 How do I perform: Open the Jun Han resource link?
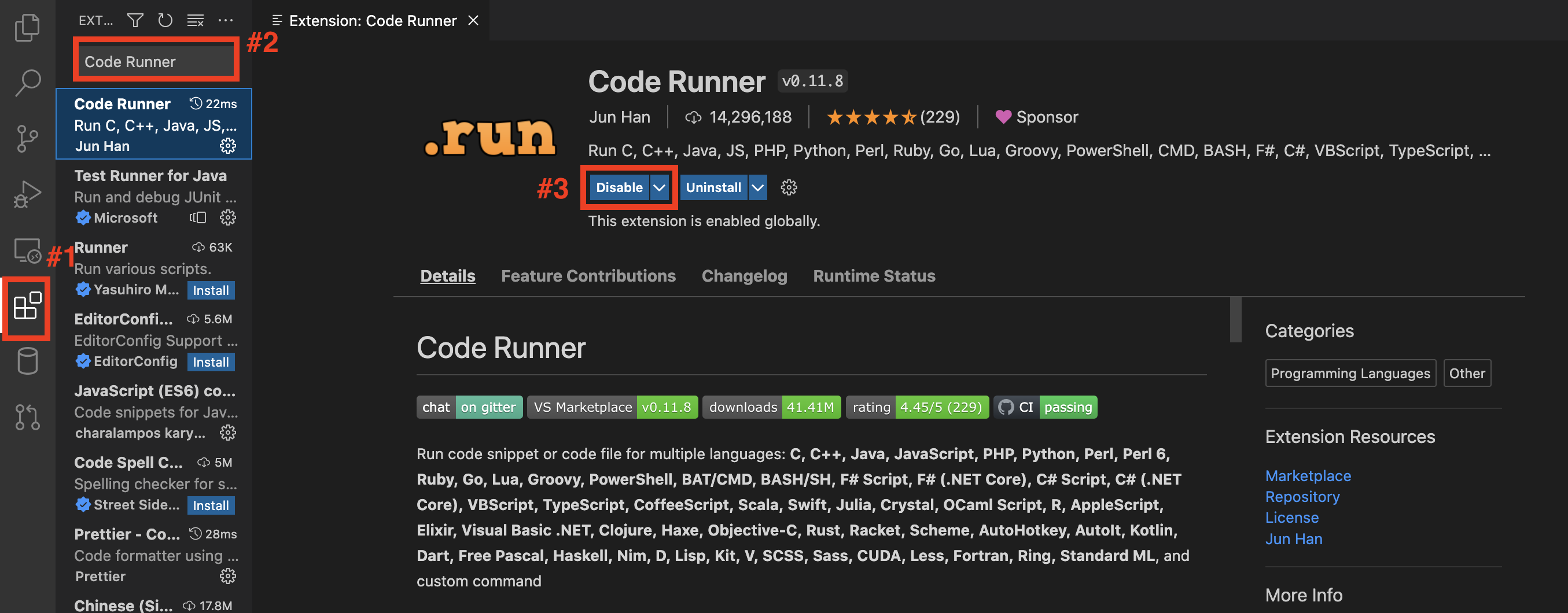(1294, 539)
